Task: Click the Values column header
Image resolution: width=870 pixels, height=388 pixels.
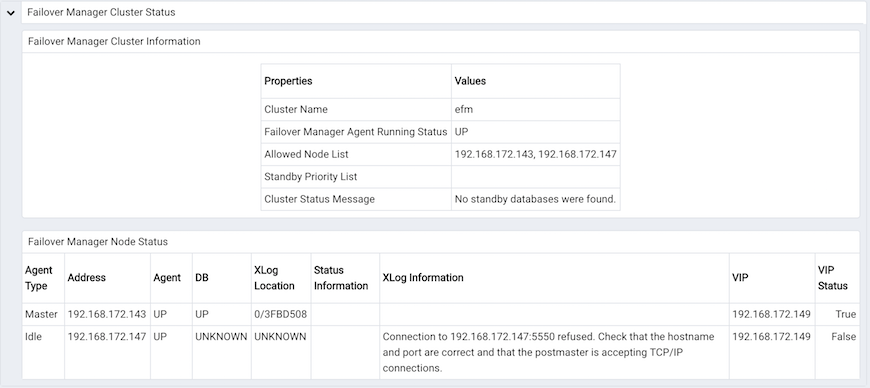Action: tap(470, 81)
